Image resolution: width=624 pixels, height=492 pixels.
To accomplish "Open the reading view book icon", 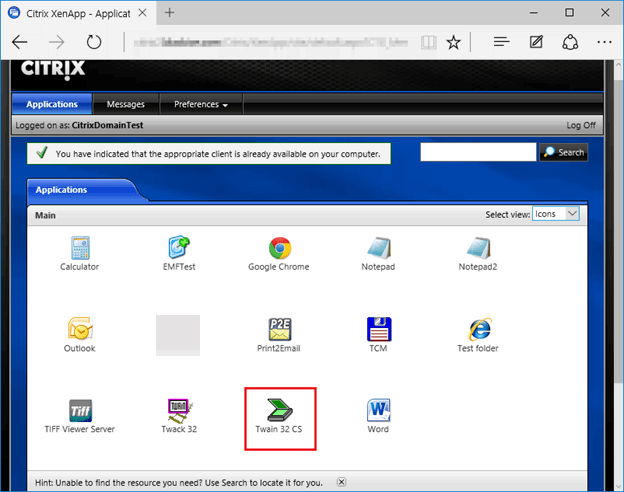I will pyautogui.click(x=429, y=42).
